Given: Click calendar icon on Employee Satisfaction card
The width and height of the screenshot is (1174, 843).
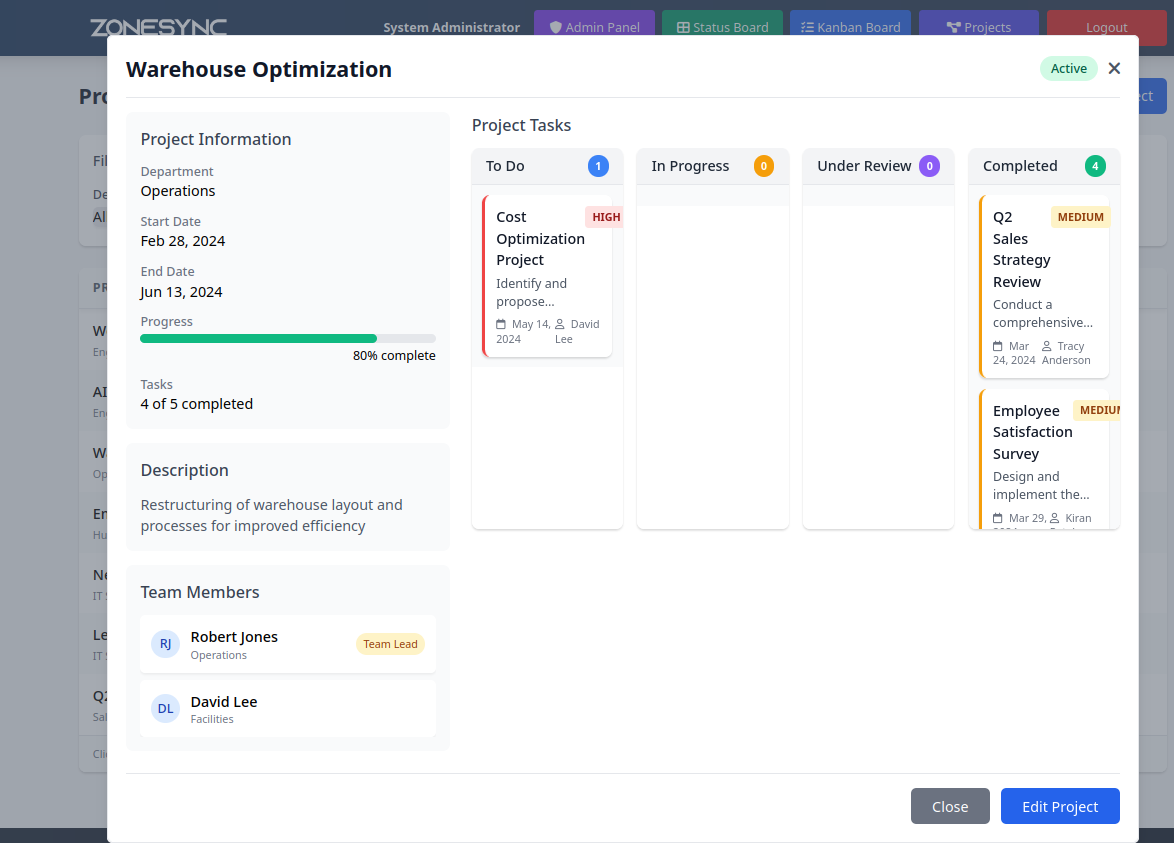Looking at the screenshot, I should coord(997,518).
